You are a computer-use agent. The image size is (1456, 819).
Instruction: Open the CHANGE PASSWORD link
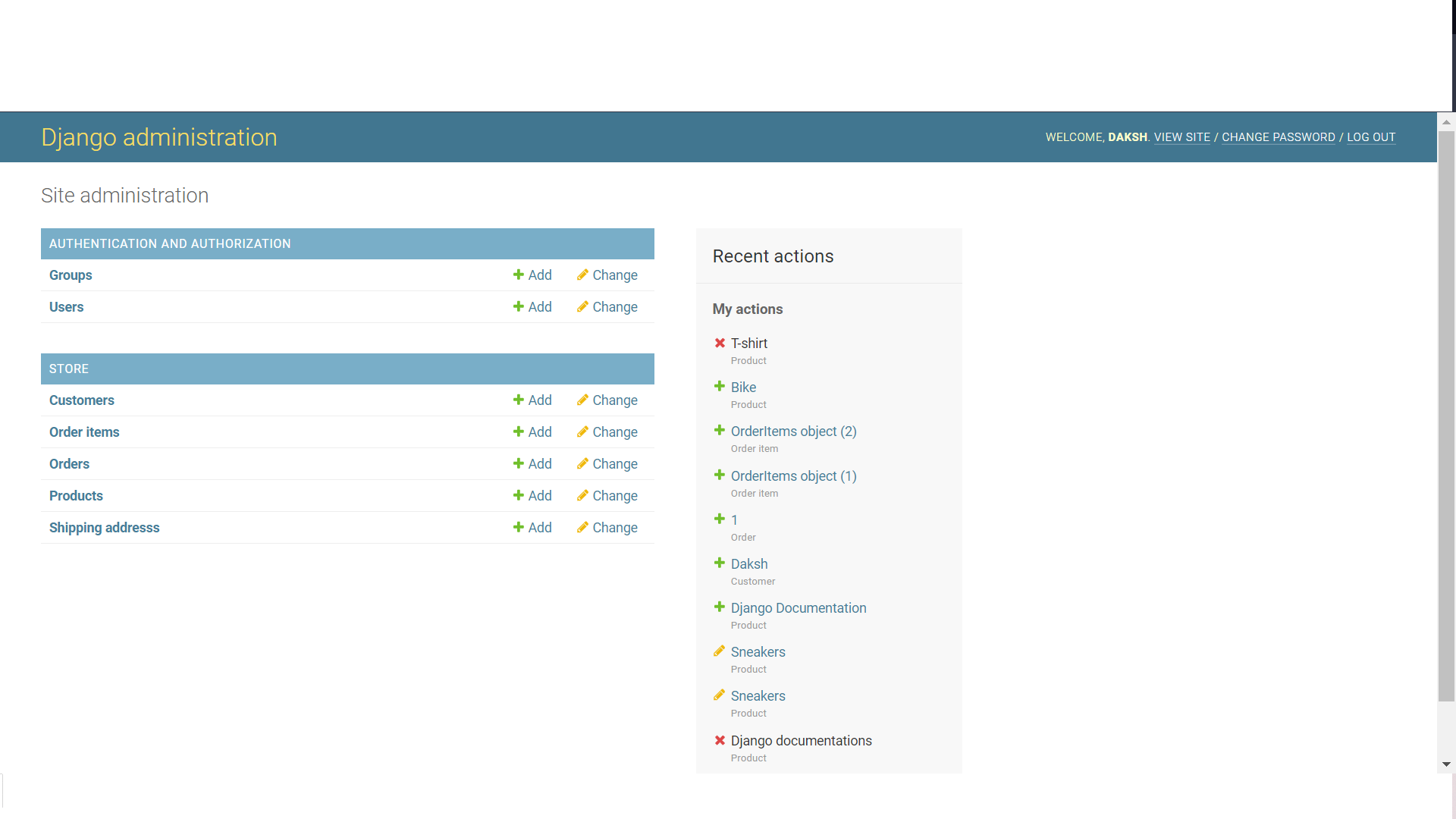(x=1278, y=137)
